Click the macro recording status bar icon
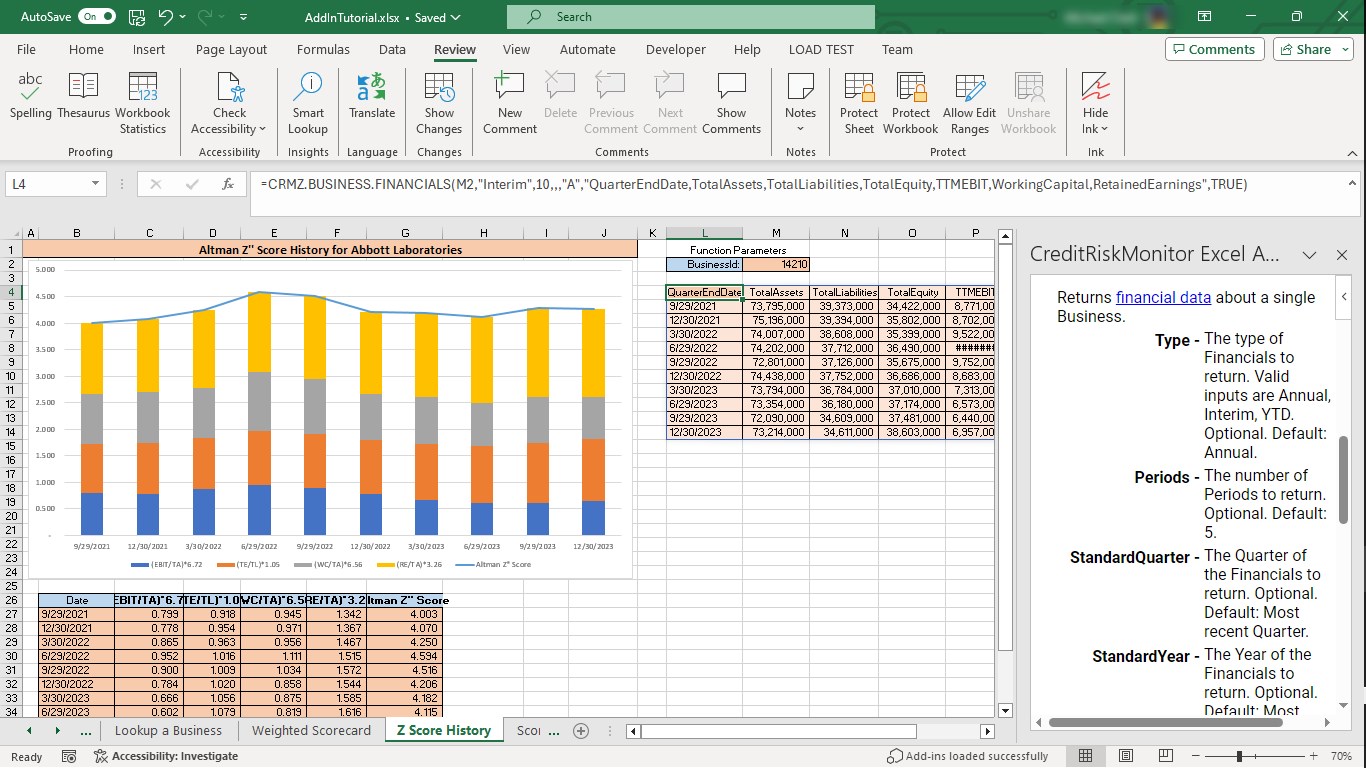1366x768 pixels. [69, 756]
